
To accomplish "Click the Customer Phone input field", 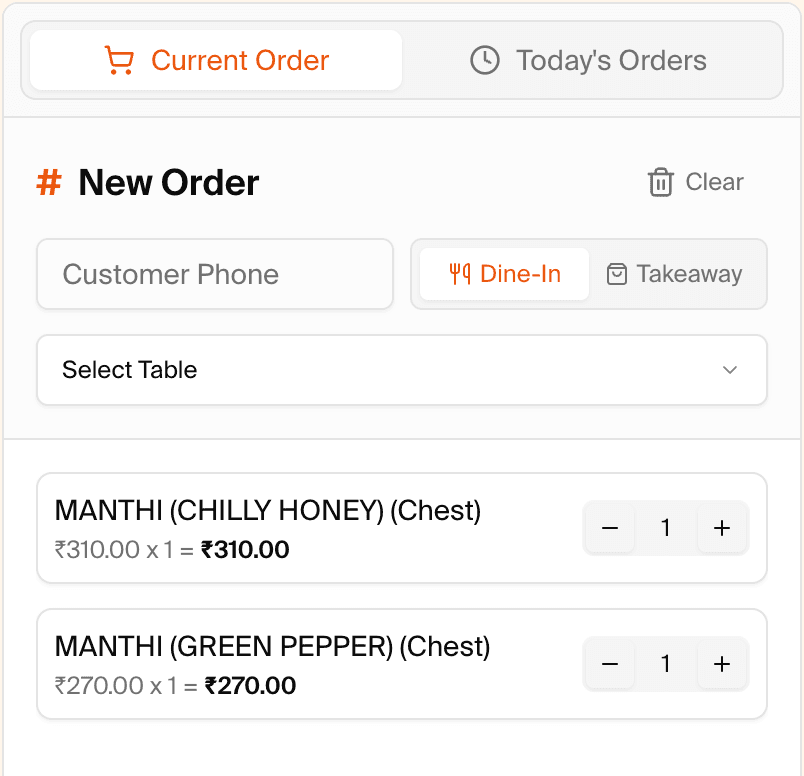I will coord(215,274).
